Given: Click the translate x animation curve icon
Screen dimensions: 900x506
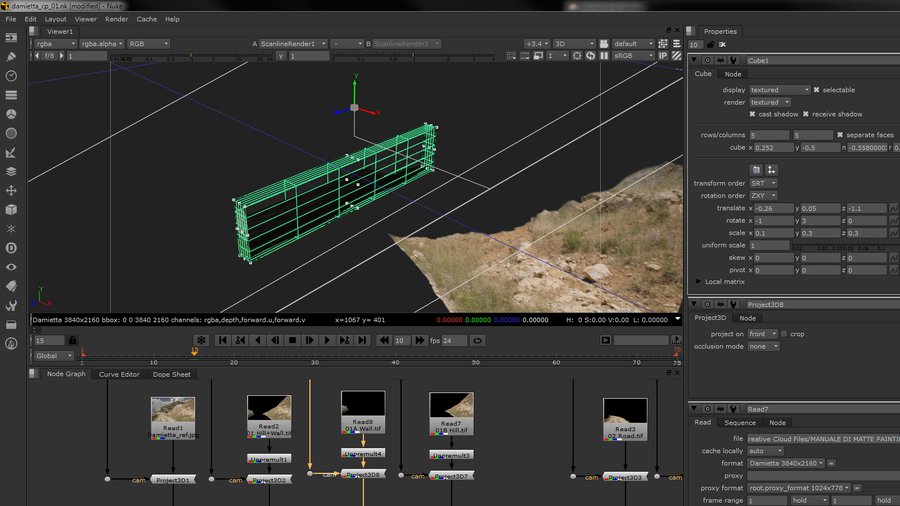Looking at the screenshot, I should coord(893,208).
